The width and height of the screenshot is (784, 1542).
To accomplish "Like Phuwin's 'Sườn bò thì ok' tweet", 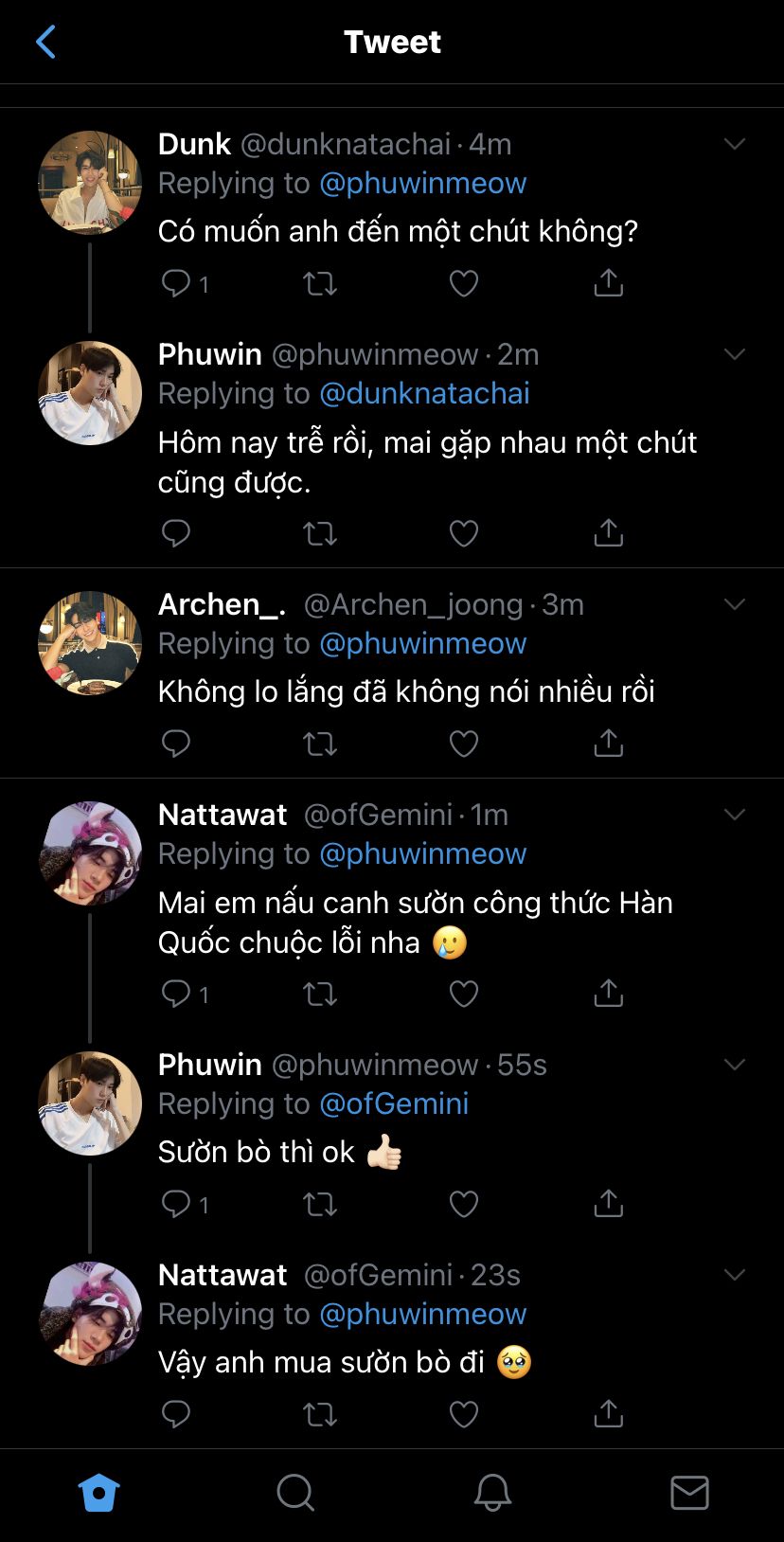I will point(463,1204).
